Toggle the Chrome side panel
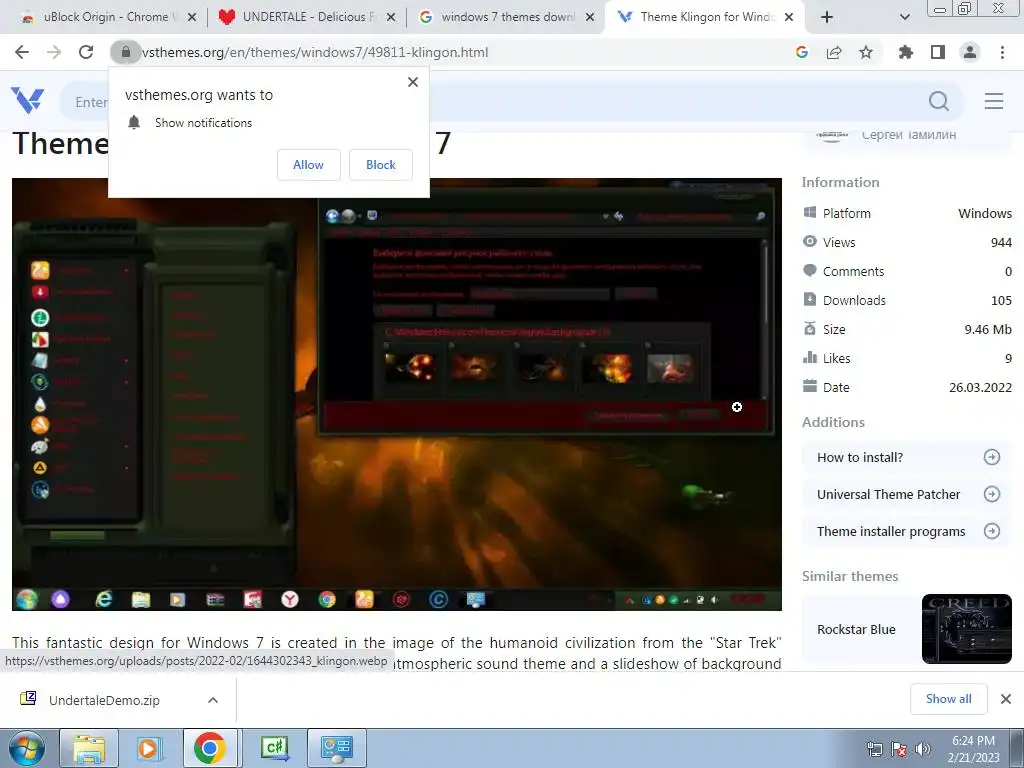Viewport: 1024px width, 768px height. (x=938, y=52)
